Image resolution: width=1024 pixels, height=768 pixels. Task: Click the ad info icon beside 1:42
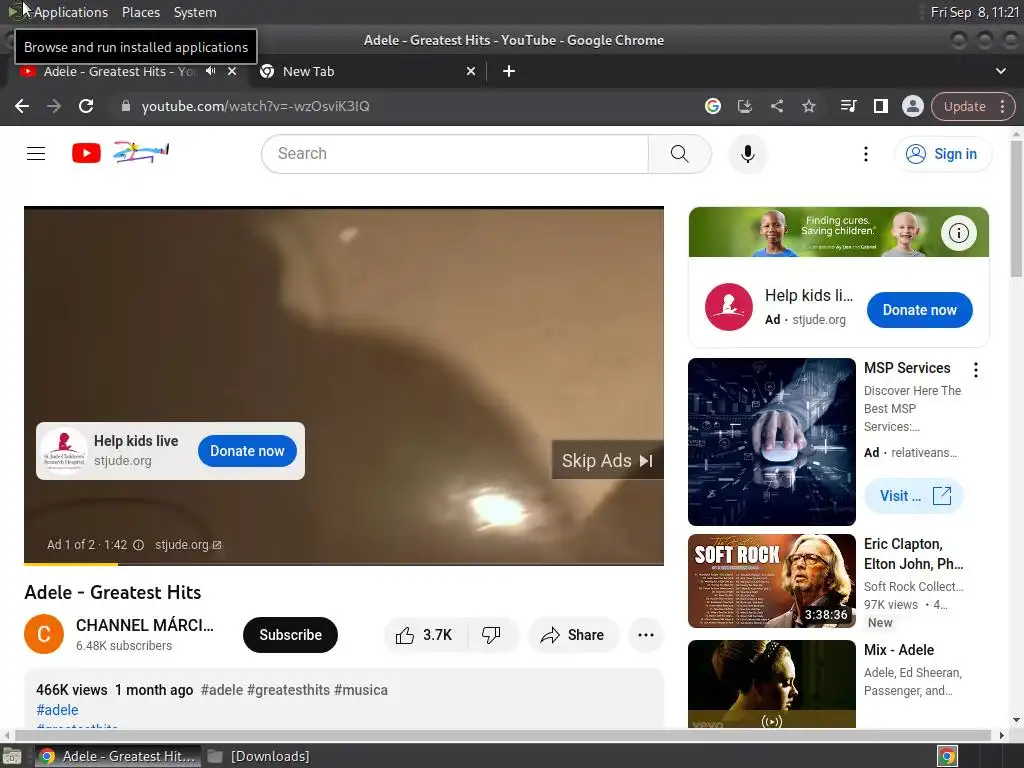coord(138,545)
